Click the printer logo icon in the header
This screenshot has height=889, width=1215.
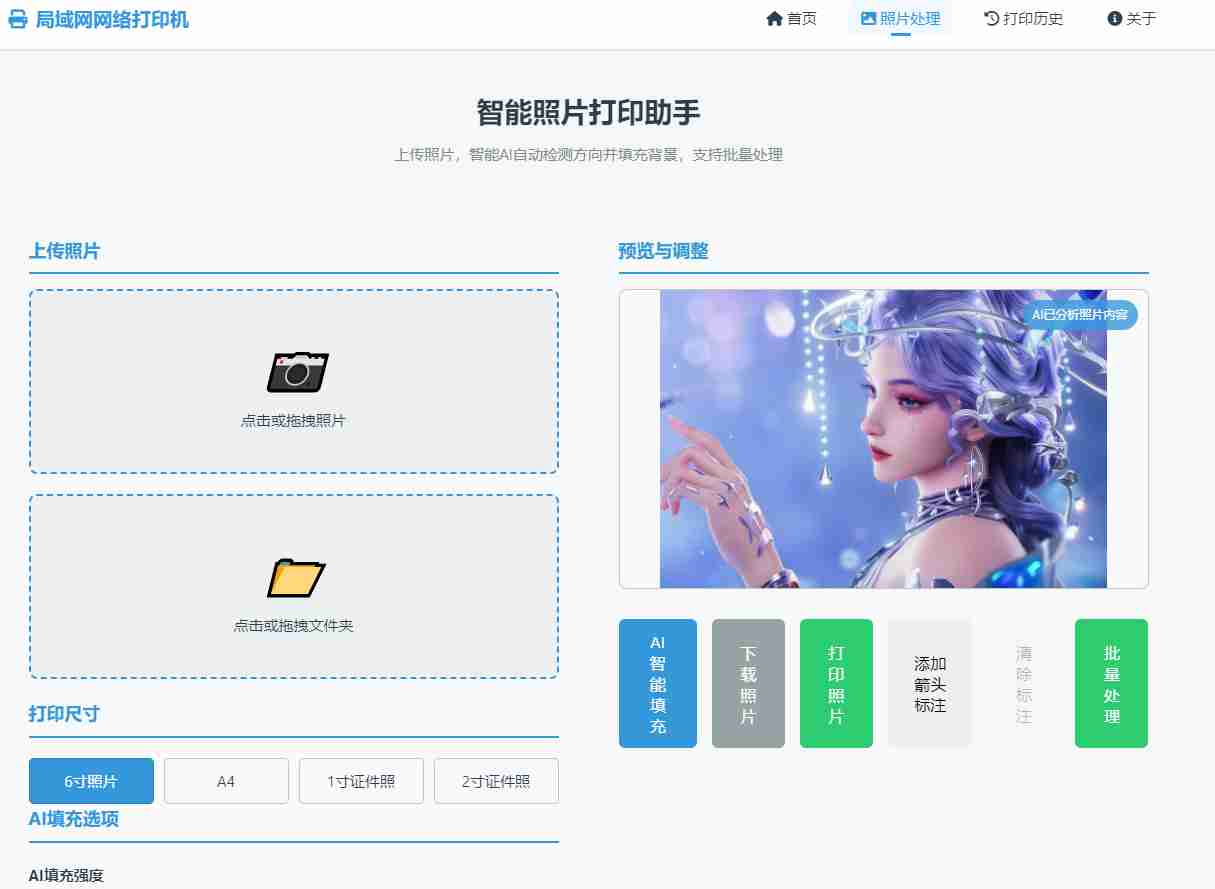click(x=17, y=18)
